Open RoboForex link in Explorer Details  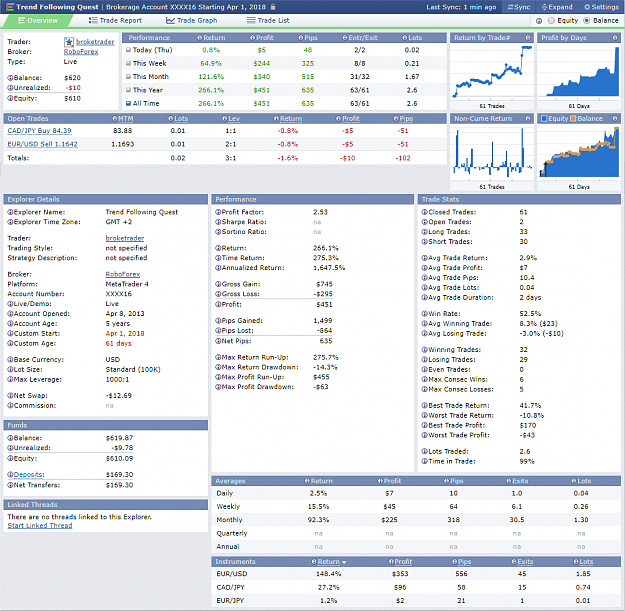(123, 274)
